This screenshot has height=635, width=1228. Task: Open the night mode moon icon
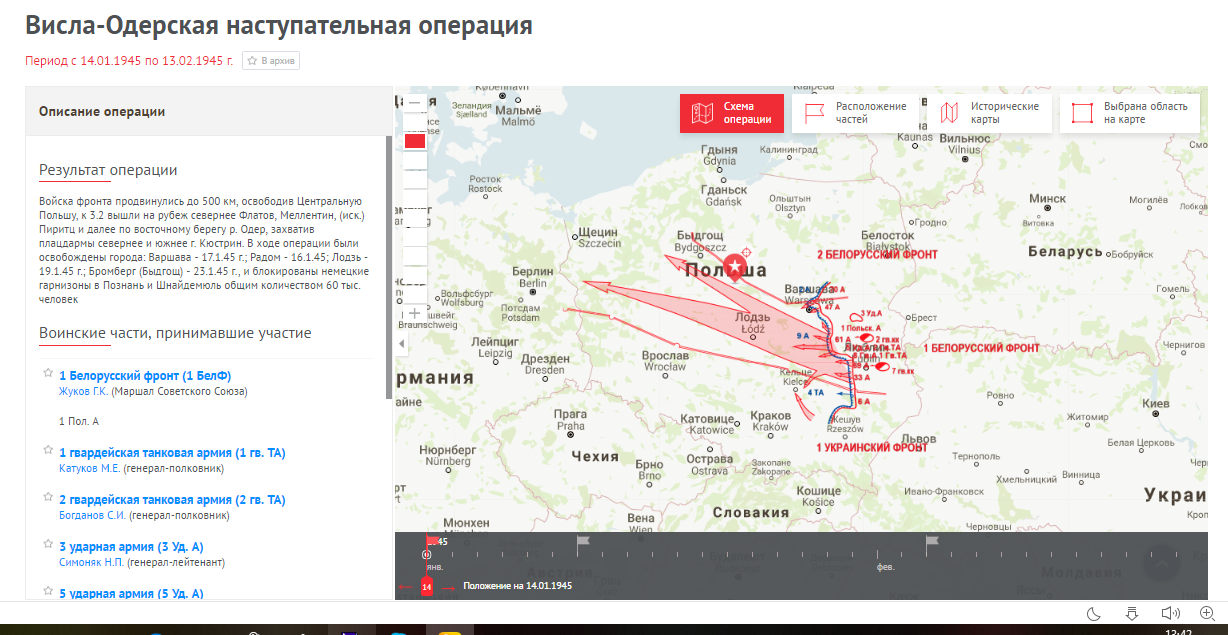(x=1093, y=614)
